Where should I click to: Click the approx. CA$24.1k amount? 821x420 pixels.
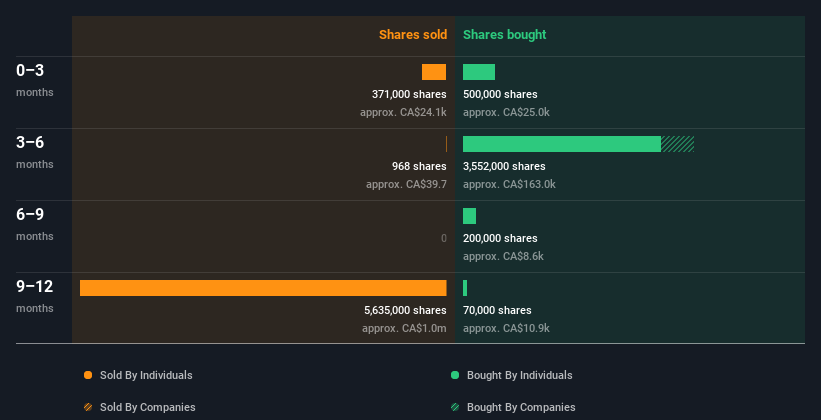pyautogui.click(x=403, y=112)
